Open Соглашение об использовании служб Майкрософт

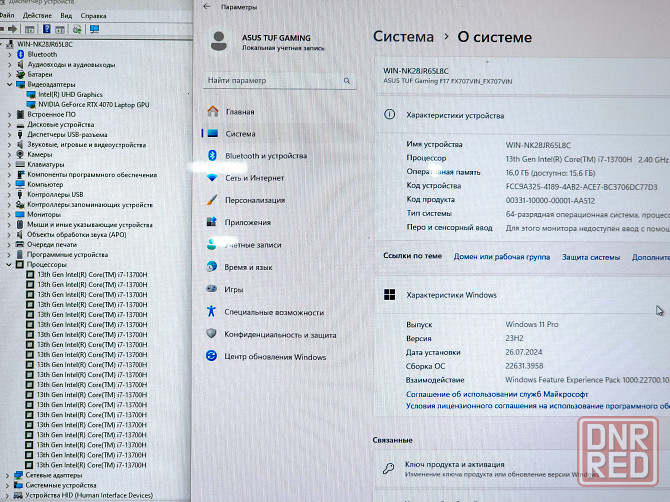coord(497,394)
